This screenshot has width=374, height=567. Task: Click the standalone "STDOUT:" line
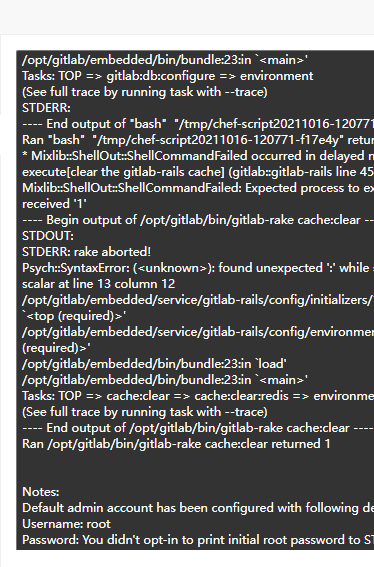coord(48,236)
